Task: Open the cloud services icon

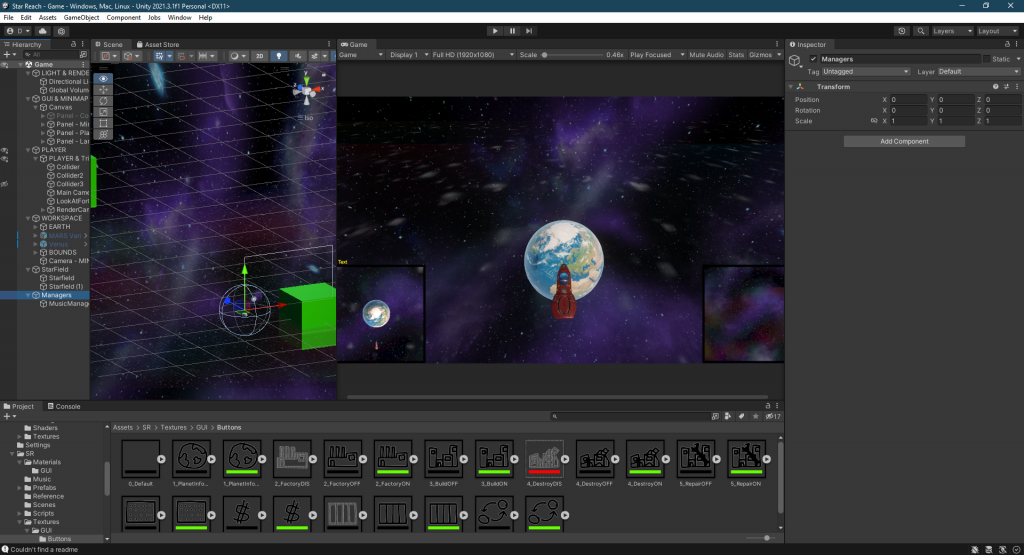Action: [43, 31]
